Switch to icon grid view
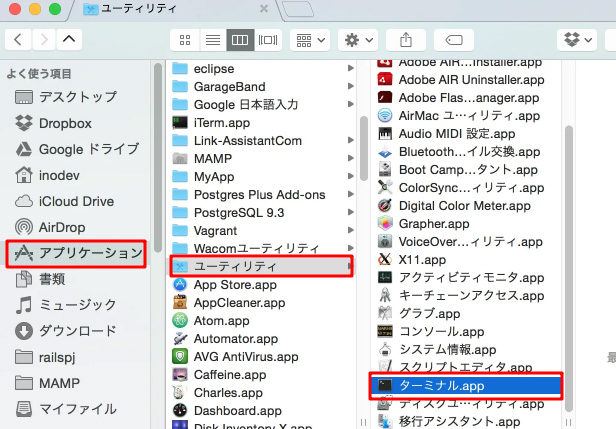 coord(185,40)
